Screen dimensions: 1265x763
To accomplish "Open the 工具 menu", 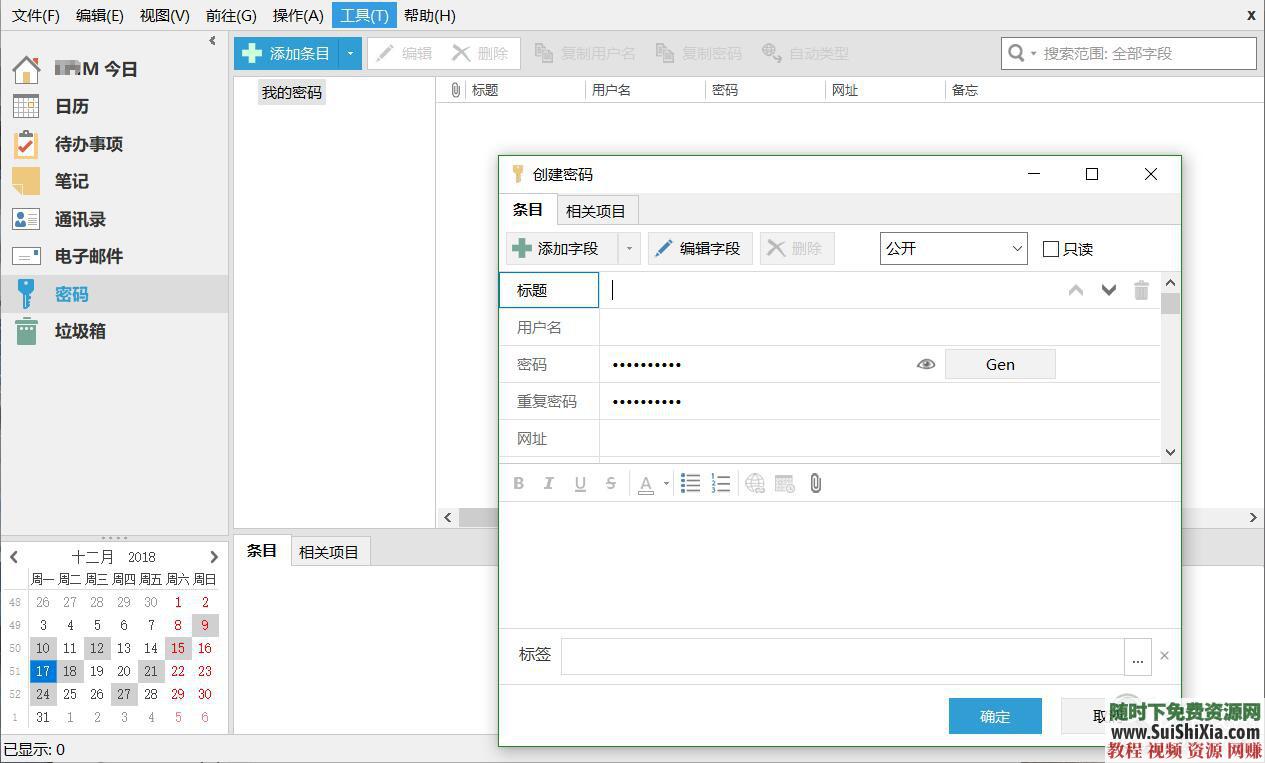I will point(364,15).
